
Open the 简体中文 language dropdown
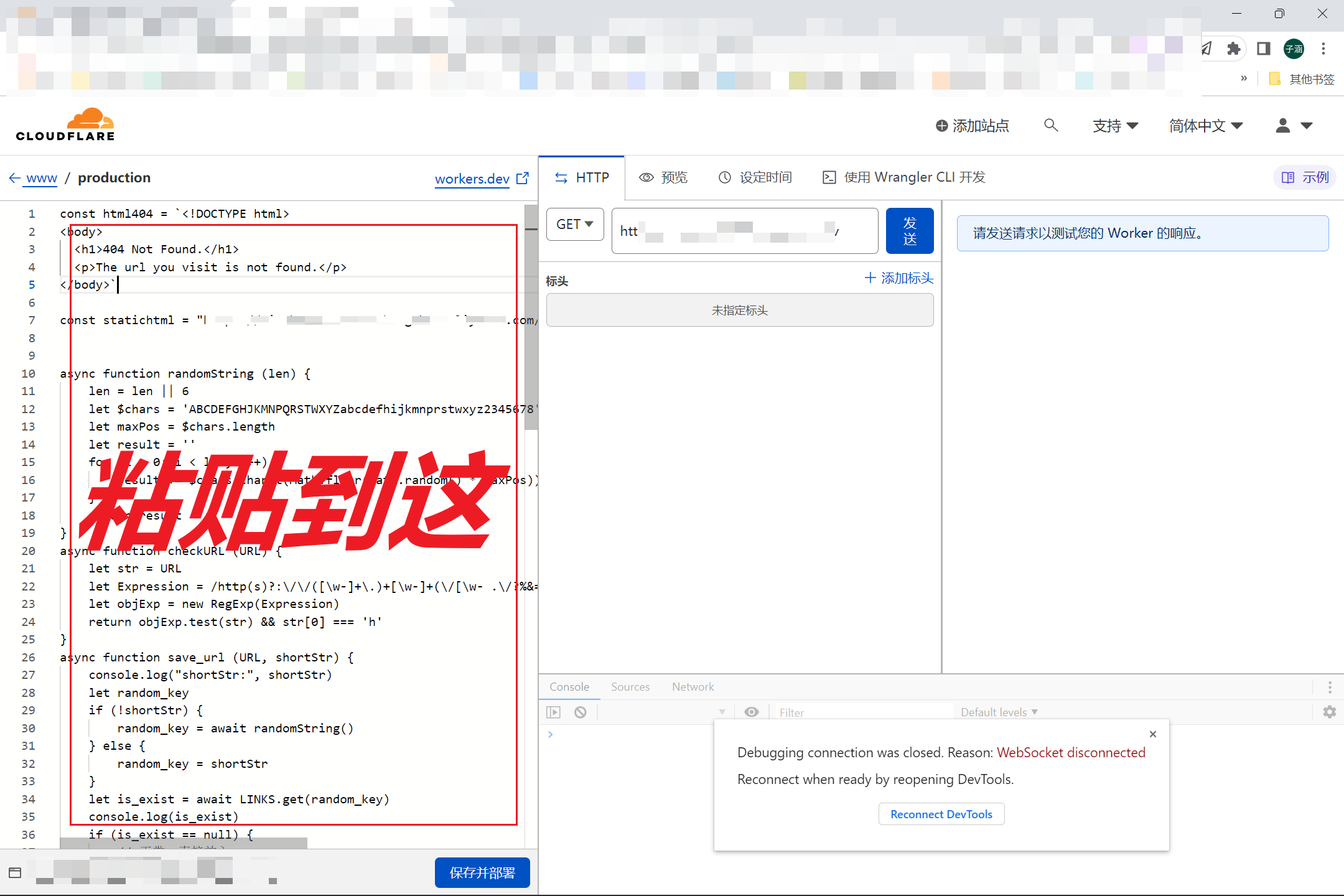tap(1206, 126)
